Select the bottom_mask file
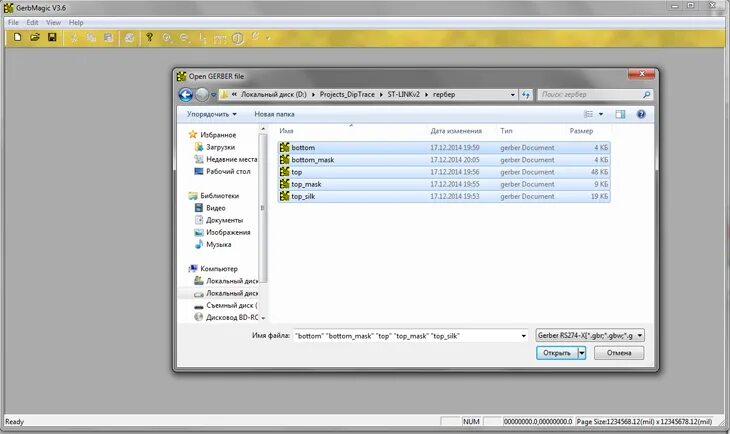 click(444, 160)
